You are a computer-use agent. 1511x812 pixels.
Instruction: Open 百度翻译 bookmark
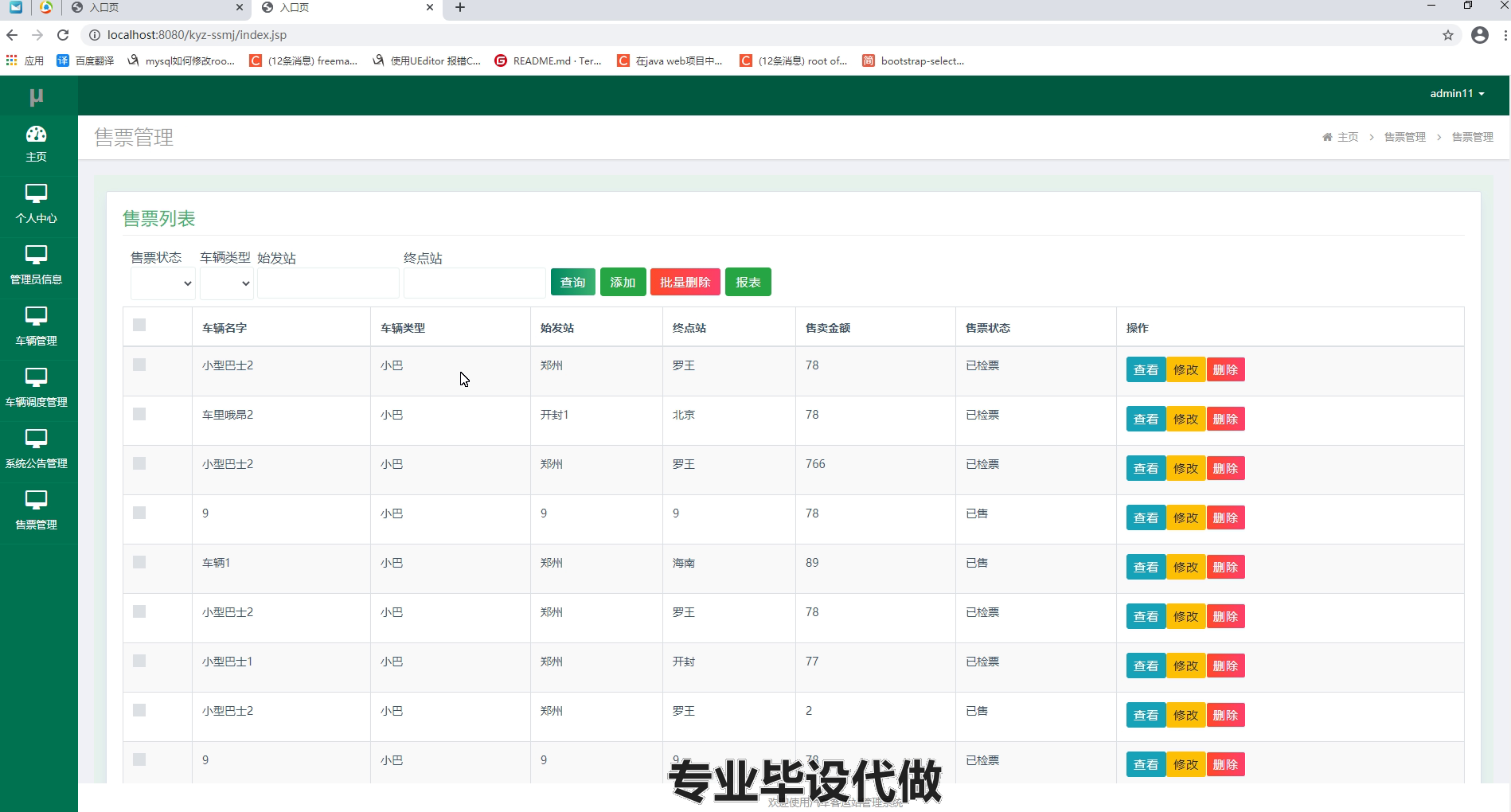[x=85, y=61]
